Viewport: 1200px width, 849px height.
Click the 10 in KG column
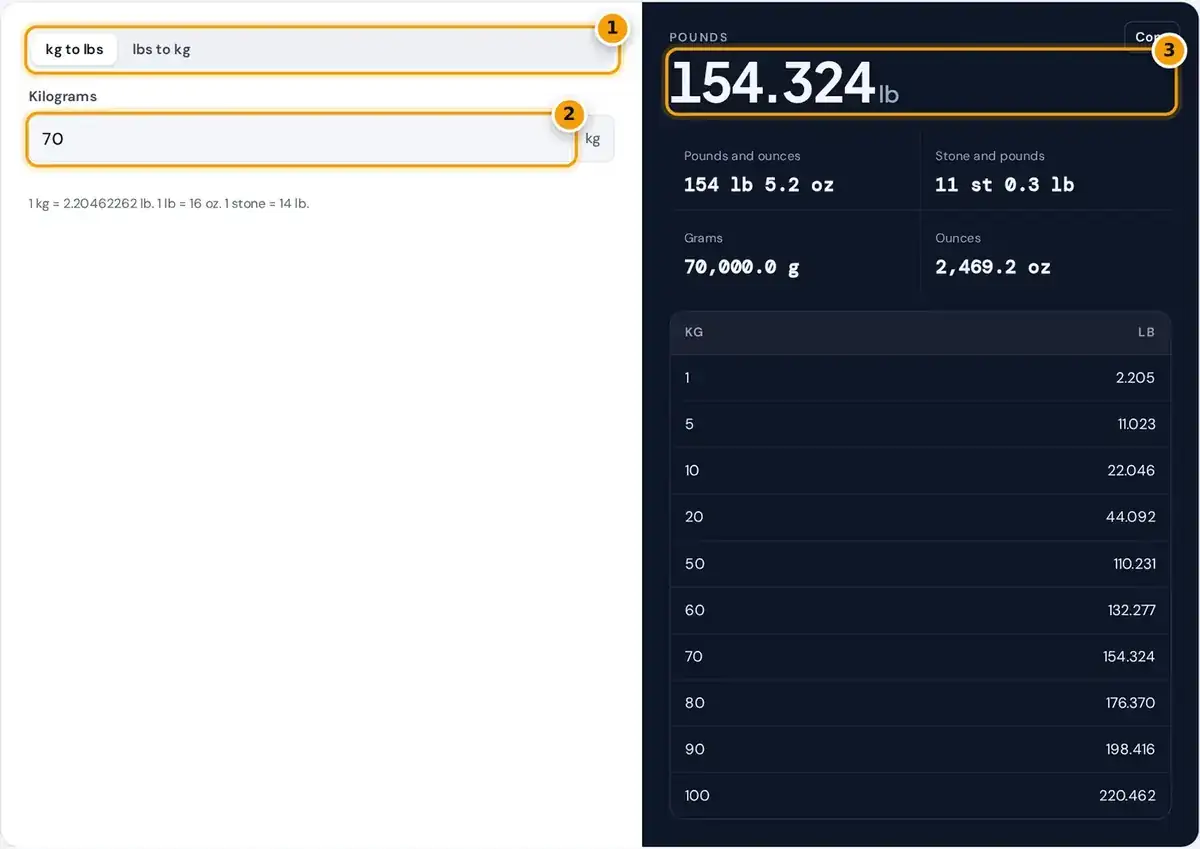(692, 470)
